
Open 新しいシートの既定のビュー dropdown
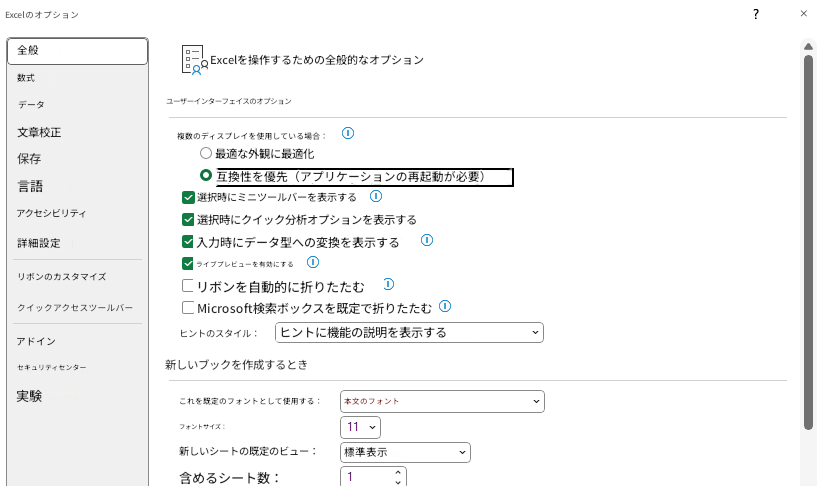pos(405,452)
